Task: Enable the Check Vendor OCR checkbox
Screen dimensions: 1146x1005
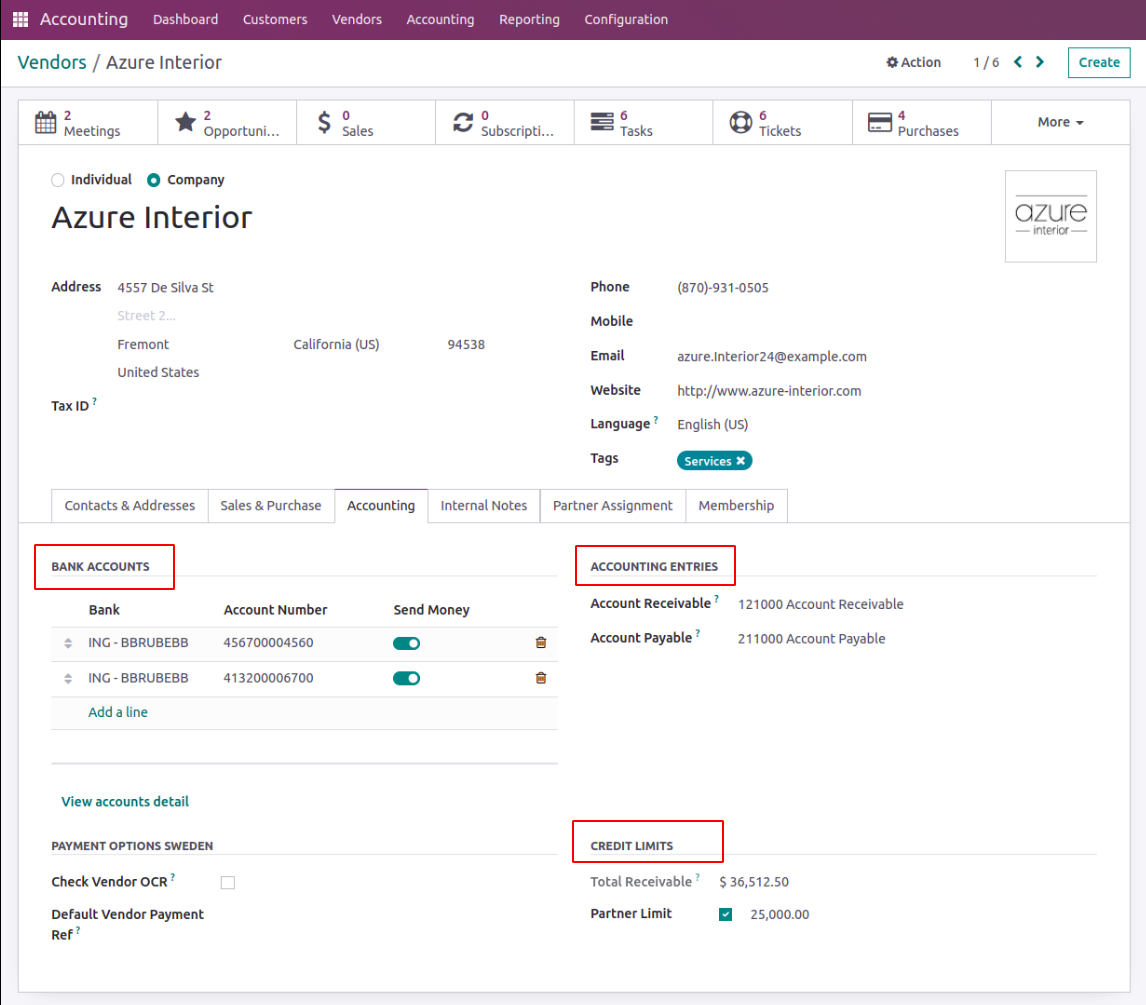Action: pos(228,882)
